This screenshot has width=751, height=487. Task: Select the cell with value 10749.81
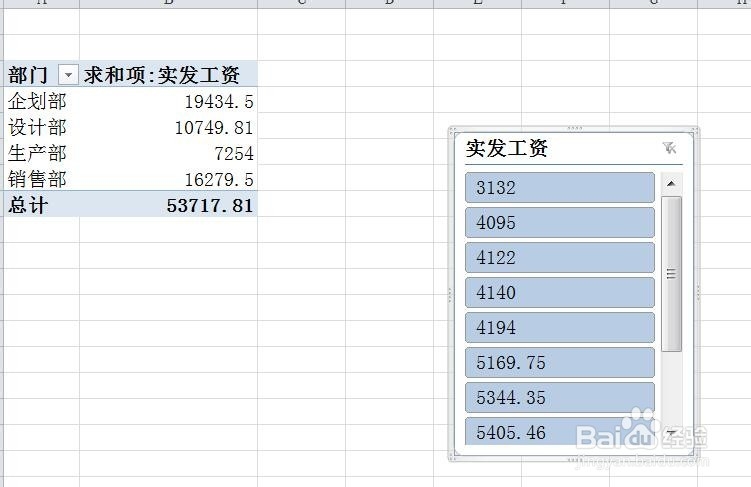tap(168, 126)
